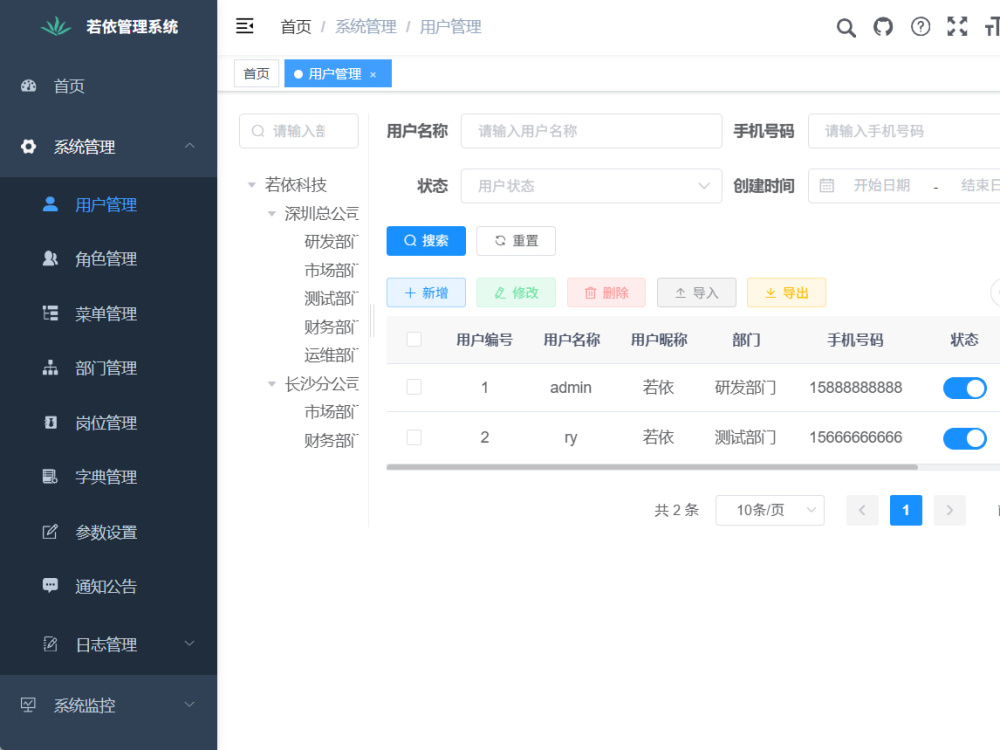
Task: Click the edit icon beside 参数设置
Action: pos(50,532)
